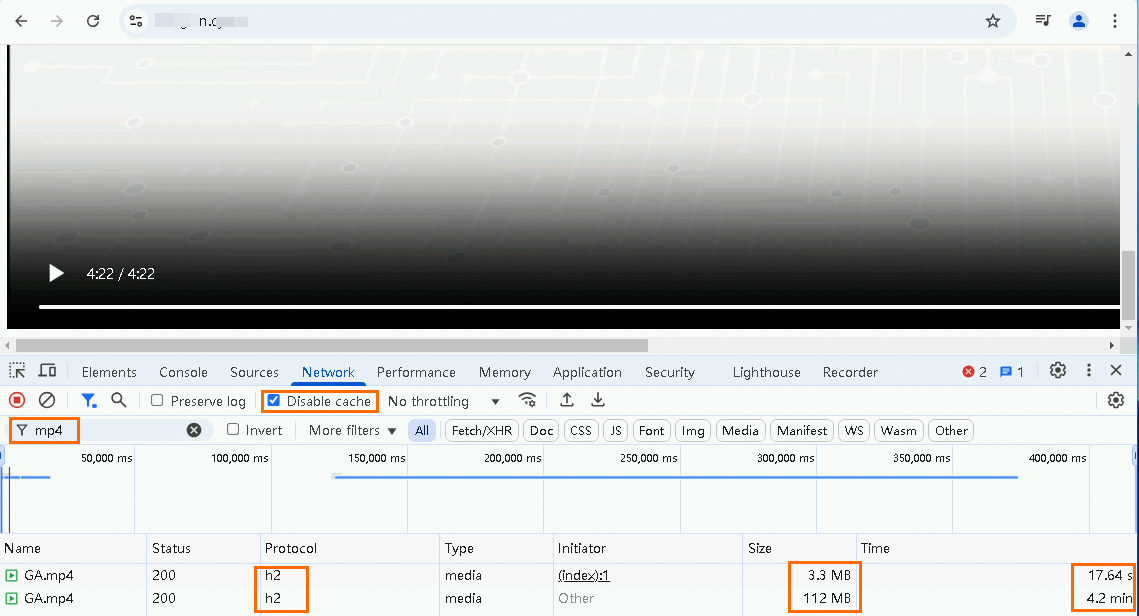The image size is (1139, 616).
Task: Filter by Manifest requests
Action: point(802,431)
